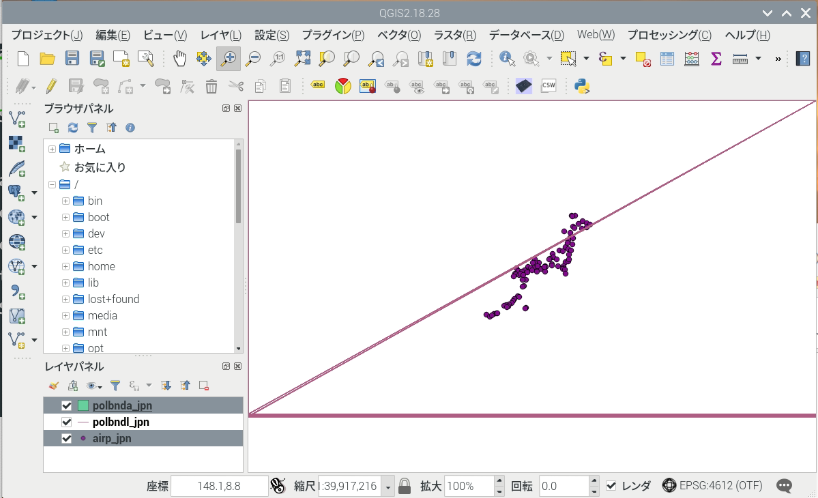818x498 pixels.
Task: Close the browser panel
Action: pos(238,108)
